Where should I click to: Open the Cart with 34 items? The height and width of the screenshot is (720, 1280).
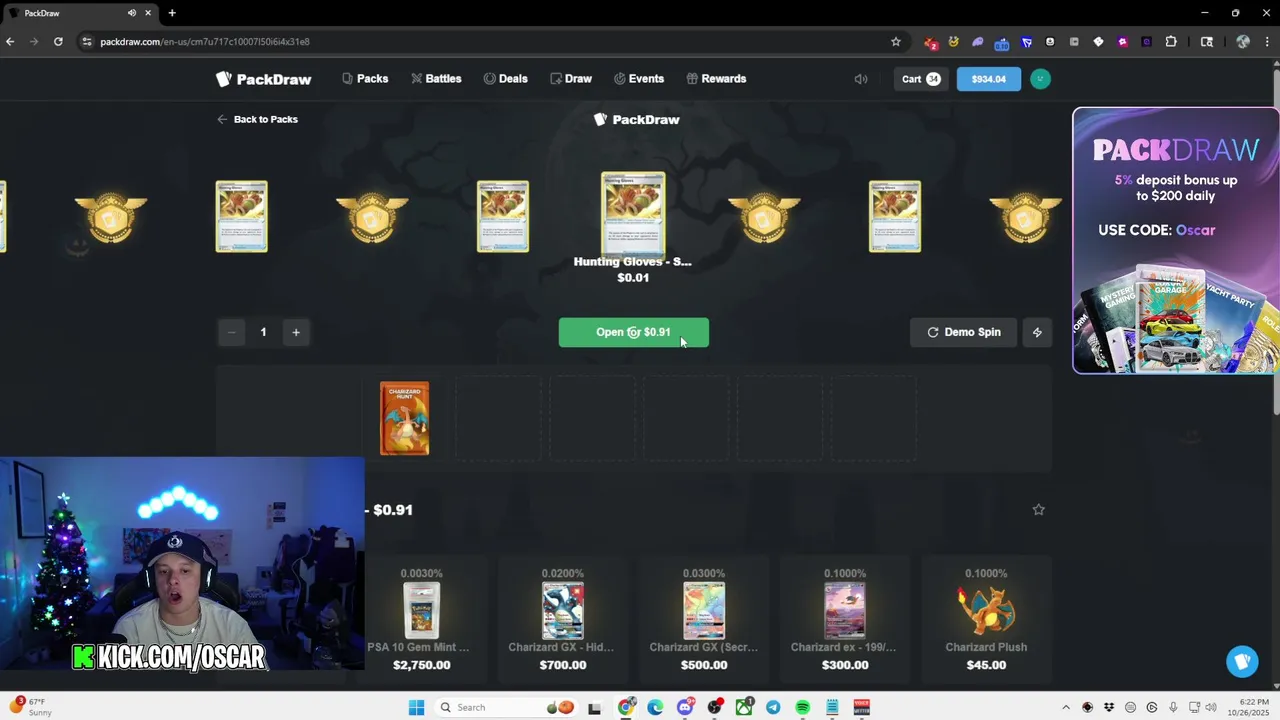pos(921,79)
